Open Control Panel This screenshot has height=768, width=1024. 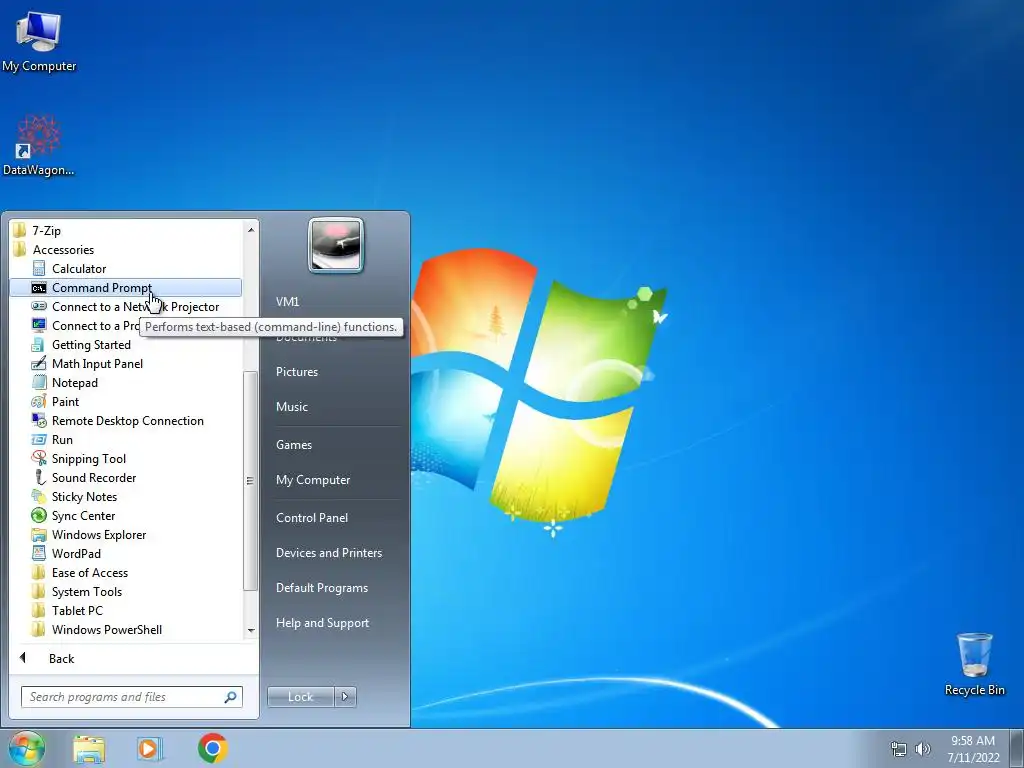pos(312,518)
